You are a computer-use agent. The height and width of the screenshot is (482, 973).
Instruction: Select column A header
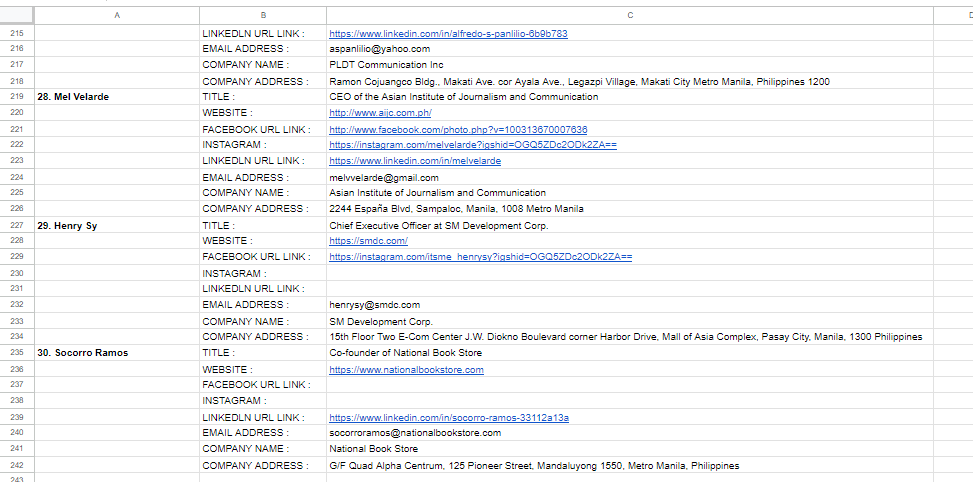pyautogui.click(x=117, y=16)
